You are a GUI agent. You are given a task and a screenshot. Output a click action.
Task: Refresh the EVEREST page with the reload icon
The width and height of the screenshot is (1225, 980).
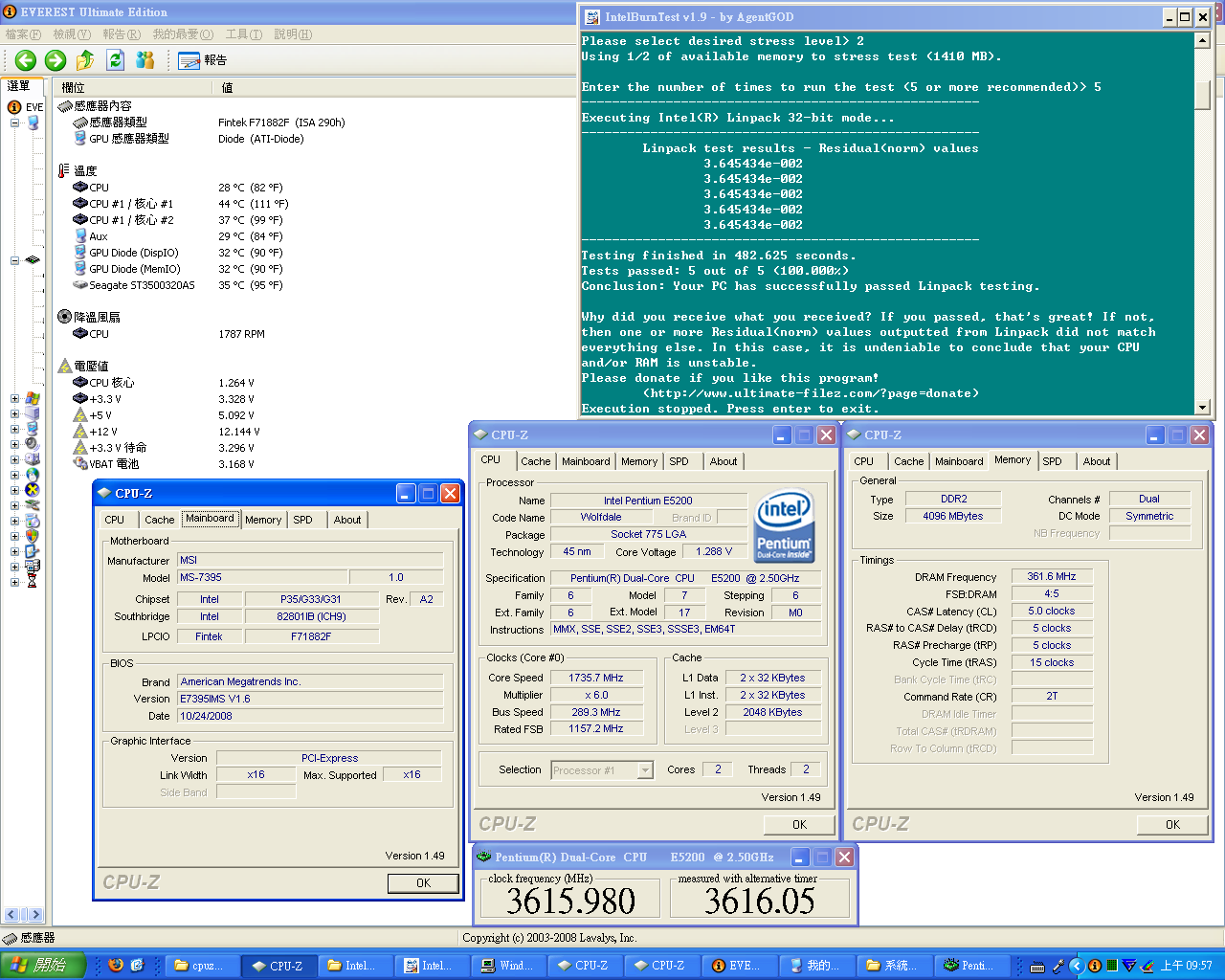click(115, 60)
